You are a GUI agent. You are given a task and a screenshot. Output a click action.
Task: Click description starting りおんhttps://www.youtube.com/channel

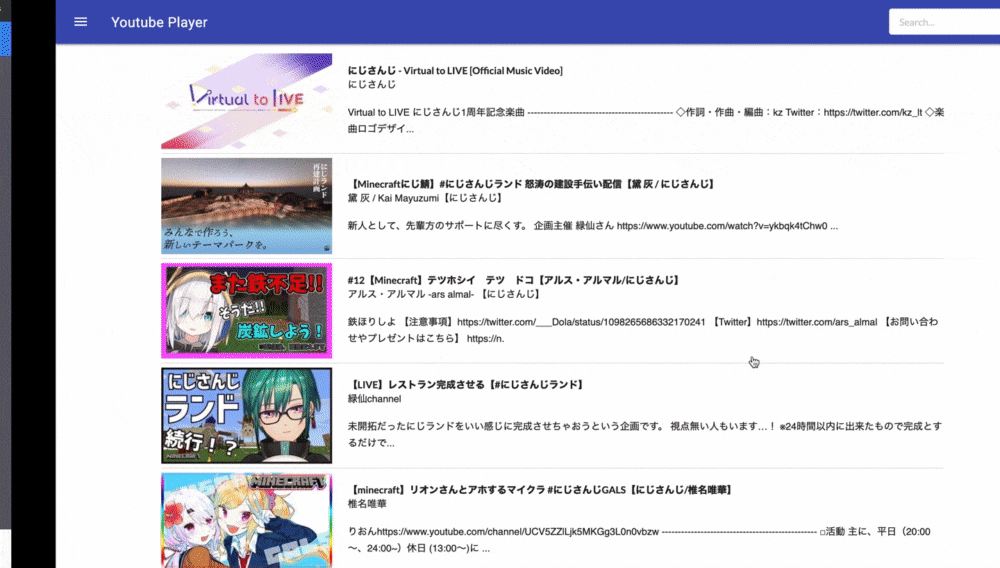[x=639, y=539]
